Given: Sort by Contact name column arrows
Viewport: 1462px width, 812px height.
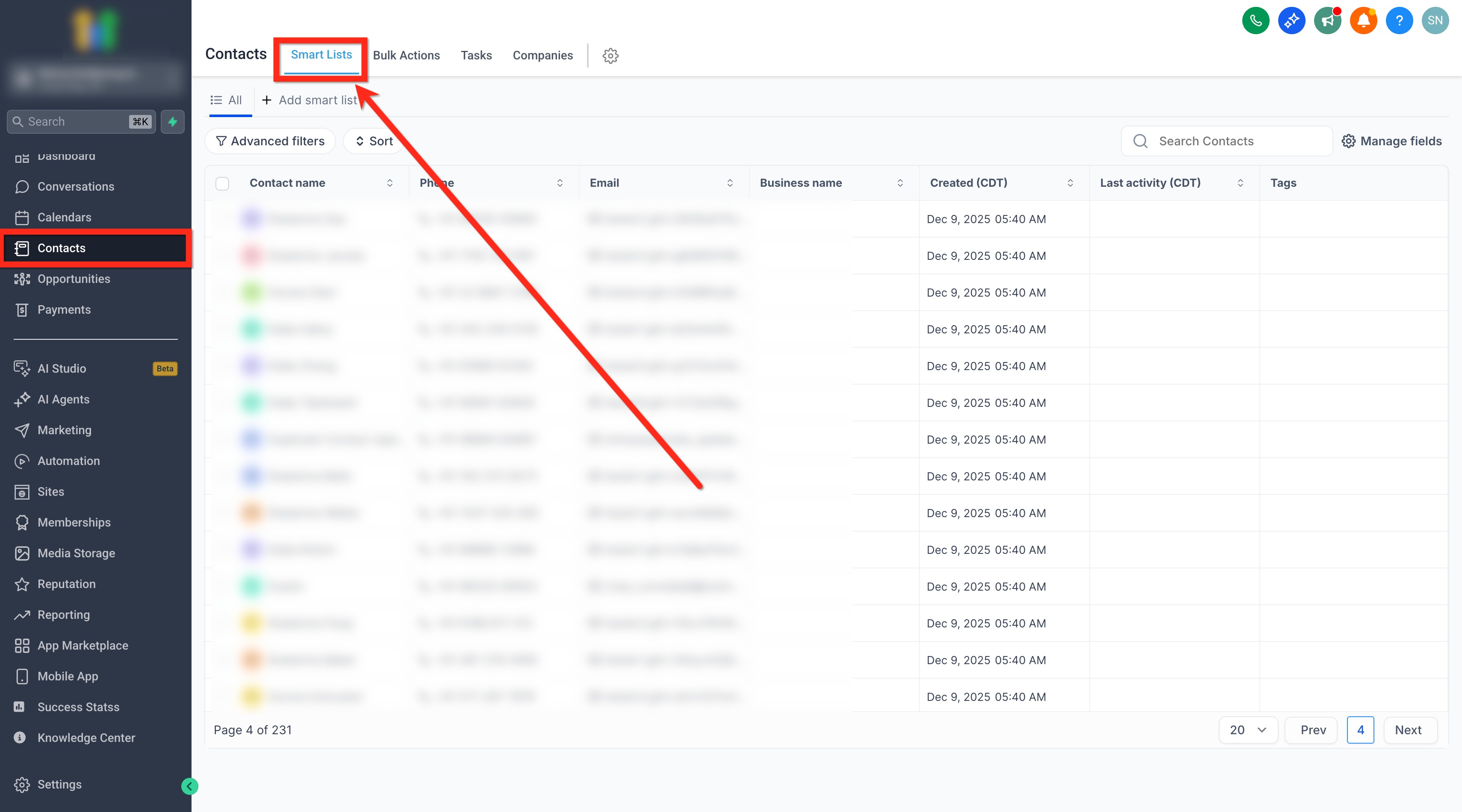Looking at the screenshot, I should [390, 183].
